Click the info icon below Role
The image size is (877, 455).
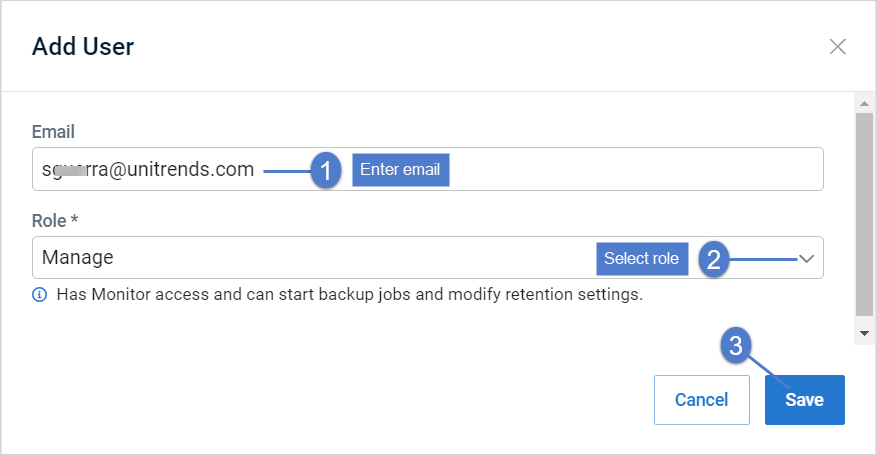point(39,294)
